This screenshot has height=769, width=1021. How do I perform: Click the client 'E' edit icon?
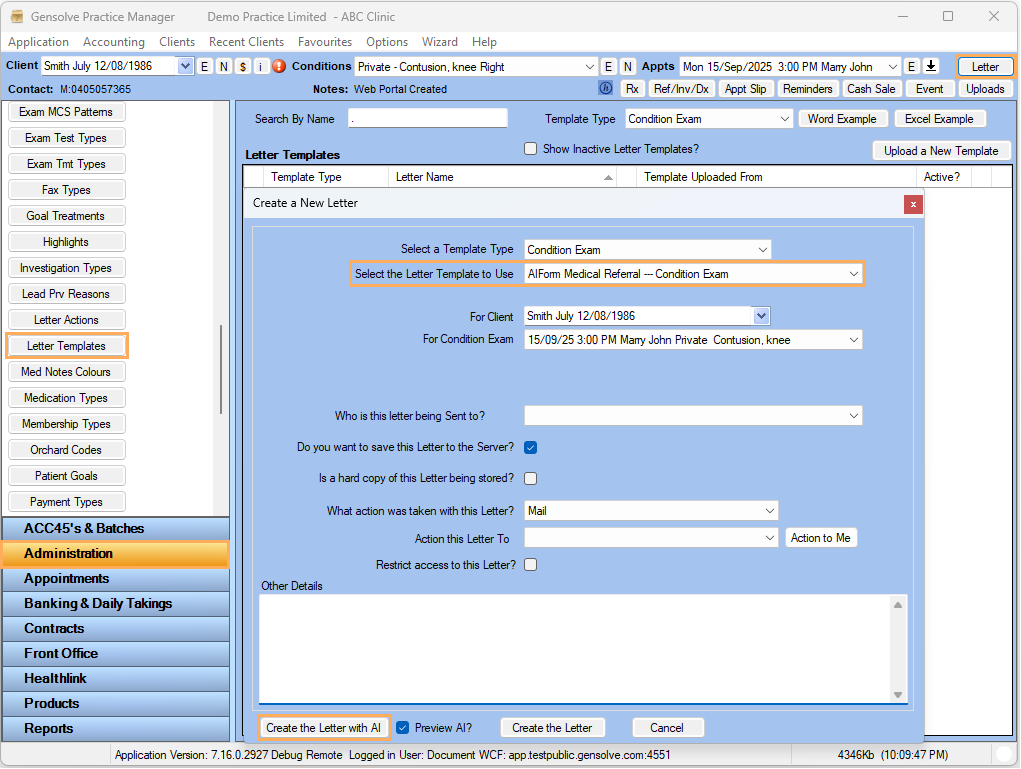(x=205, y=67)
